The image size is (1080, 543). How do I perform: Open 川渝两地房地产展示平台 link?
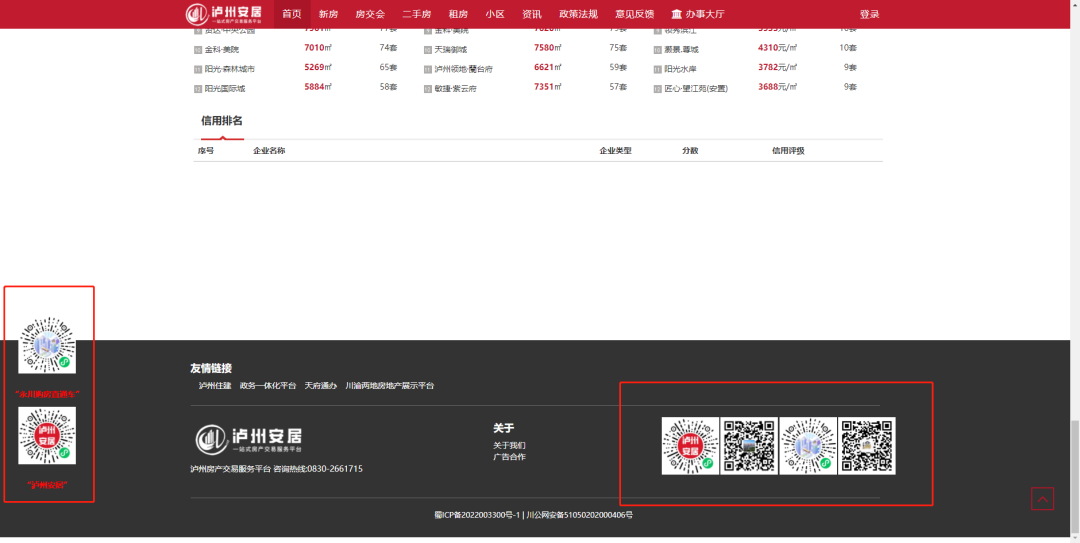[x=390, y=386]
